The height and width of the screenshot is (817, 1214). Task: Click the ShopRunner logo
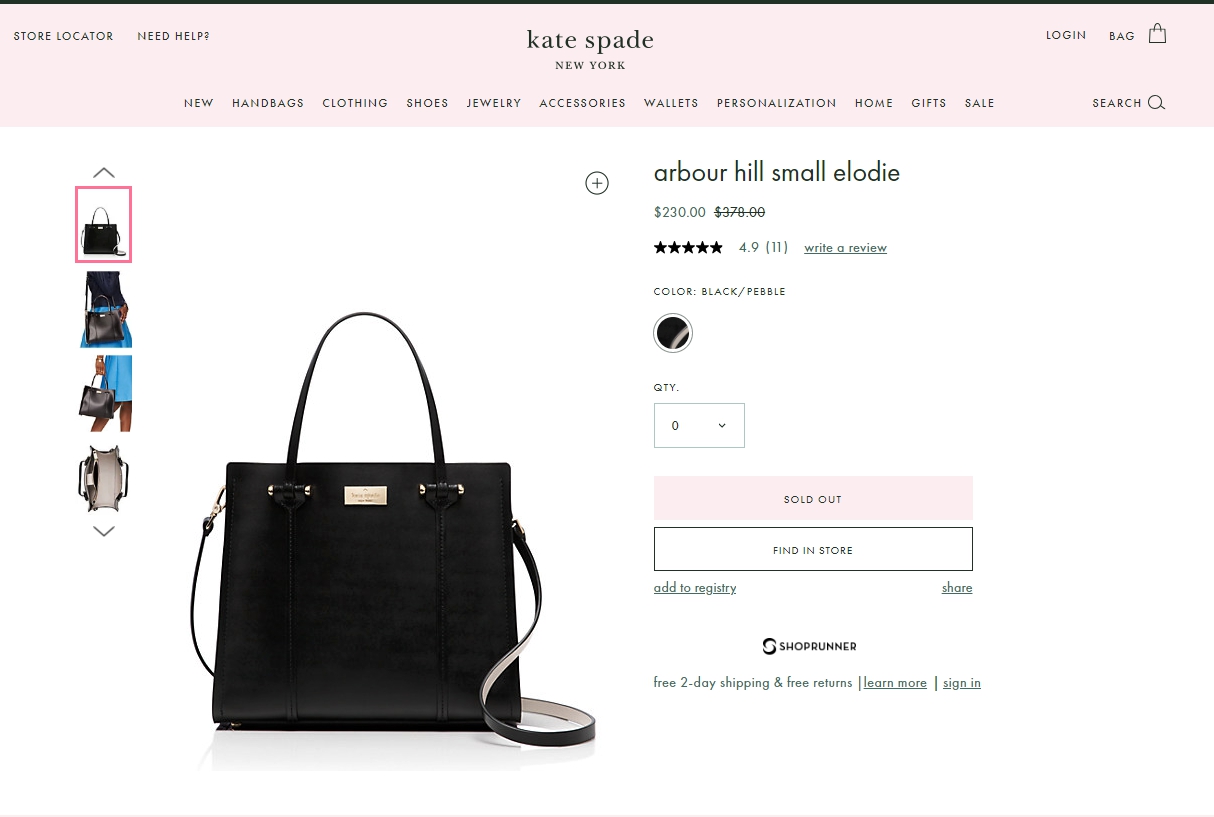810,646
